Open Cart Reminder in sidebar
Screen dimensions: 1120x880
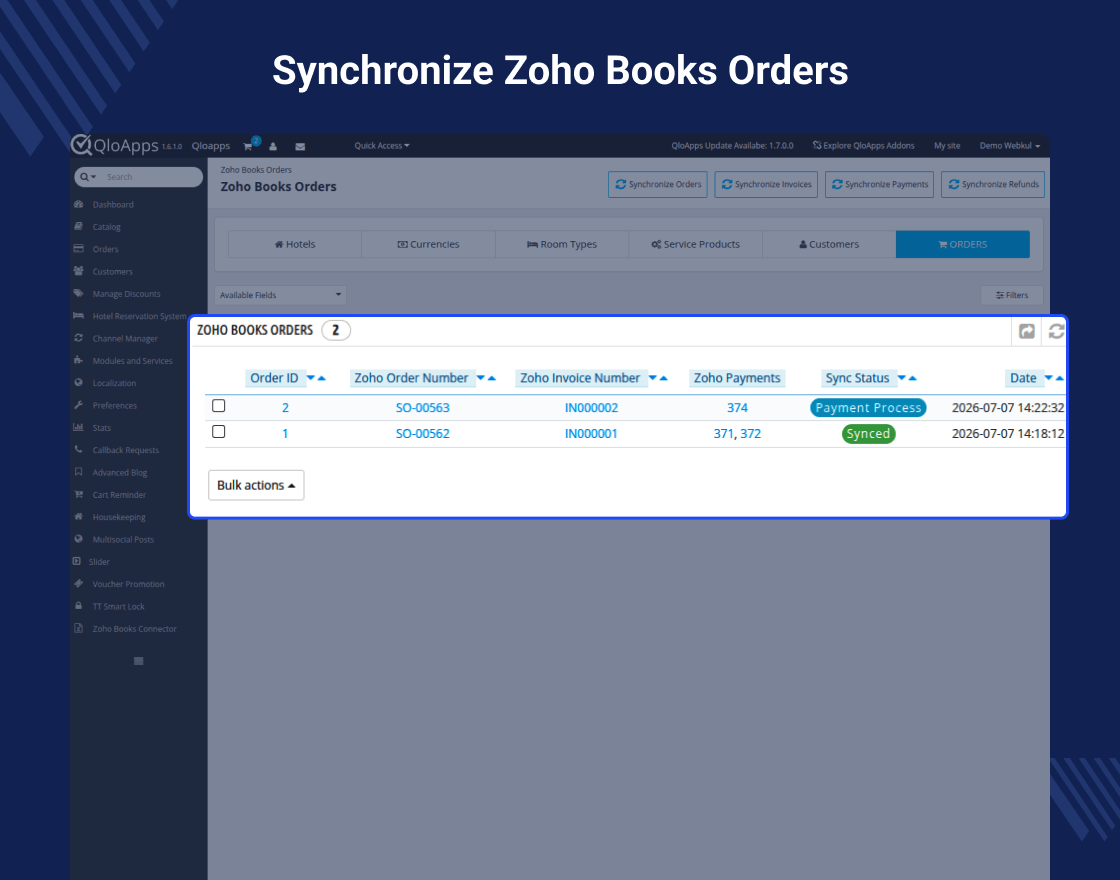(x=119, y=494)
